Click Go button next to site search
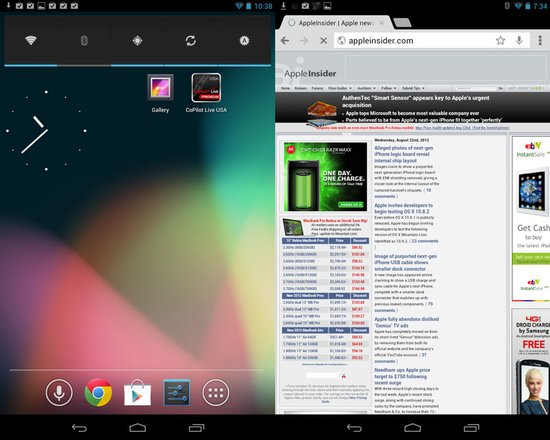 [501, 88]
